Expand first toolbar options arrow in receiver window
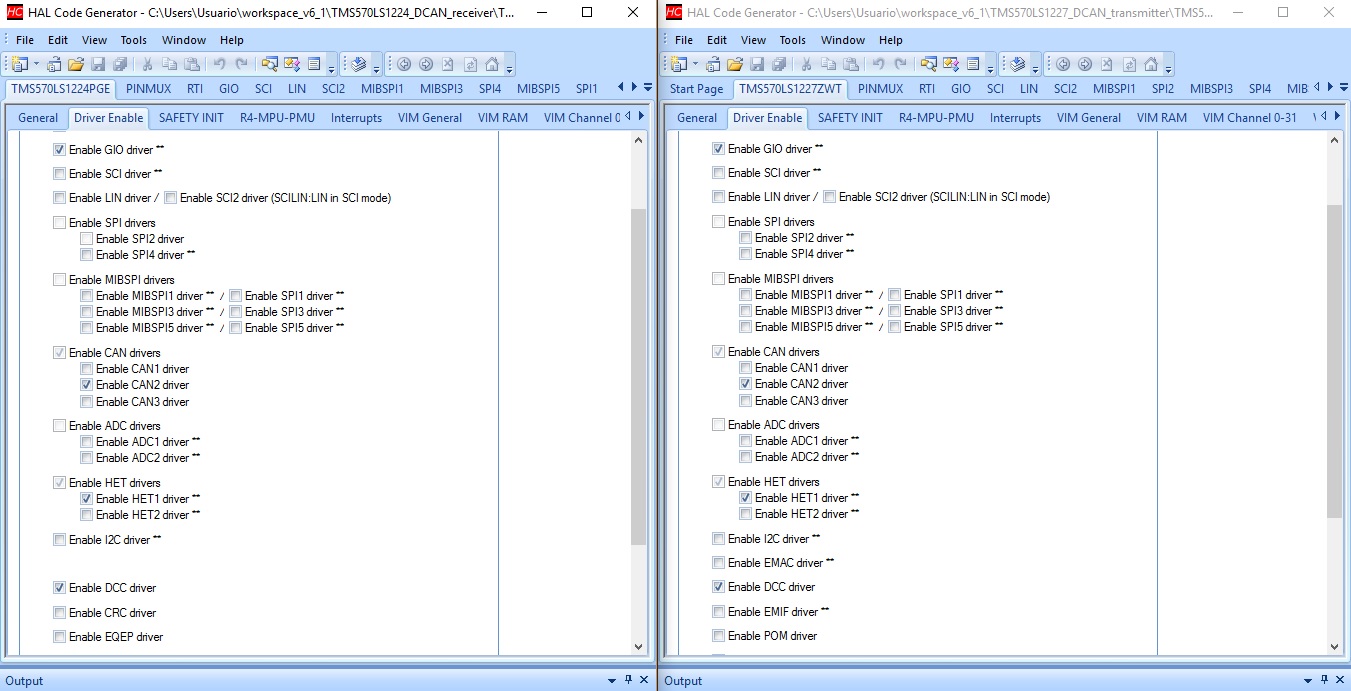Image resolution: width=1351 pixels, height=691 pixels. (331, 67)
